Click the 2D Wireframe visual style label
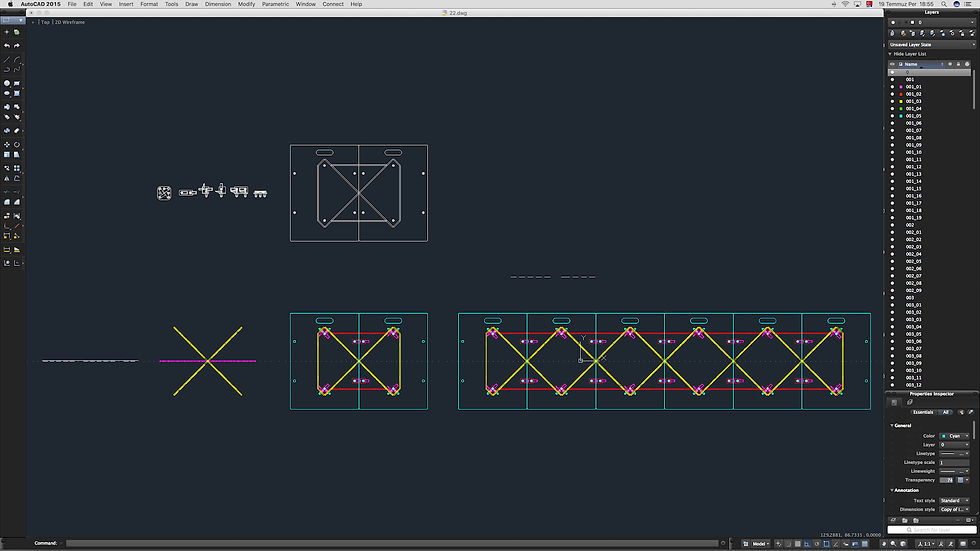The image size is (980, 551). 70,22
